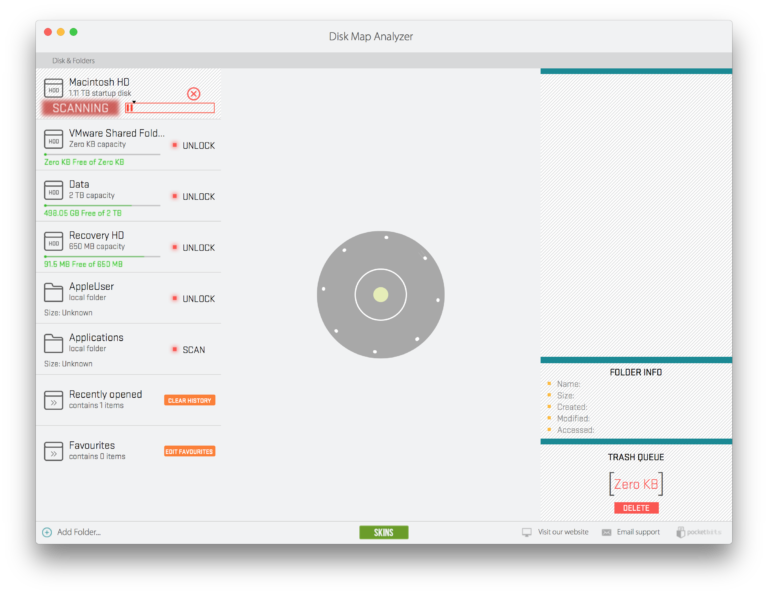This screenshot has height=595, width=768.
Task: Click the green zoom window button
Action: pos(73,32)
